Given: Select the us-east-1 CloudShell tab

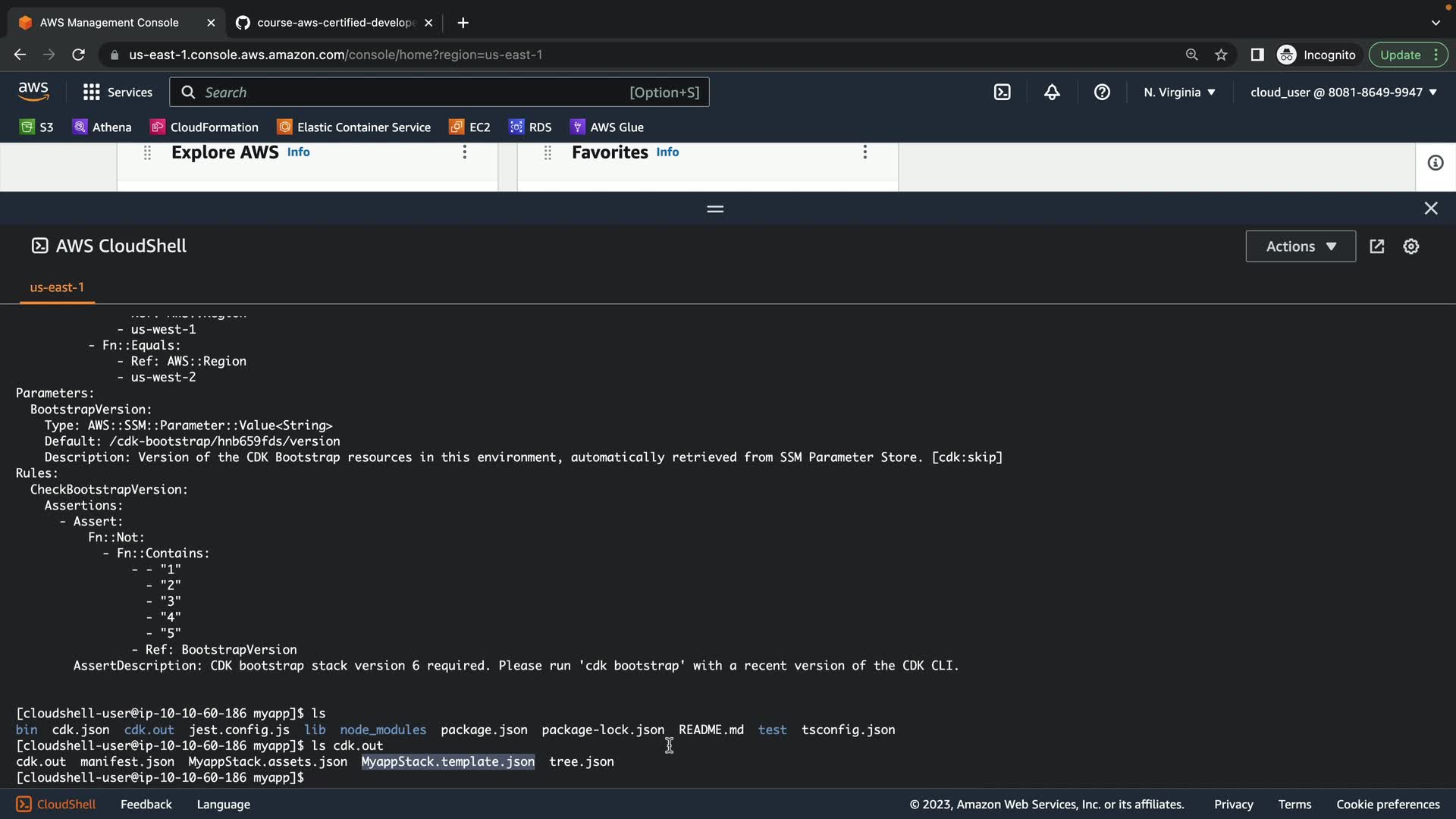Looking at the screenshot, I should pos(57,287).
